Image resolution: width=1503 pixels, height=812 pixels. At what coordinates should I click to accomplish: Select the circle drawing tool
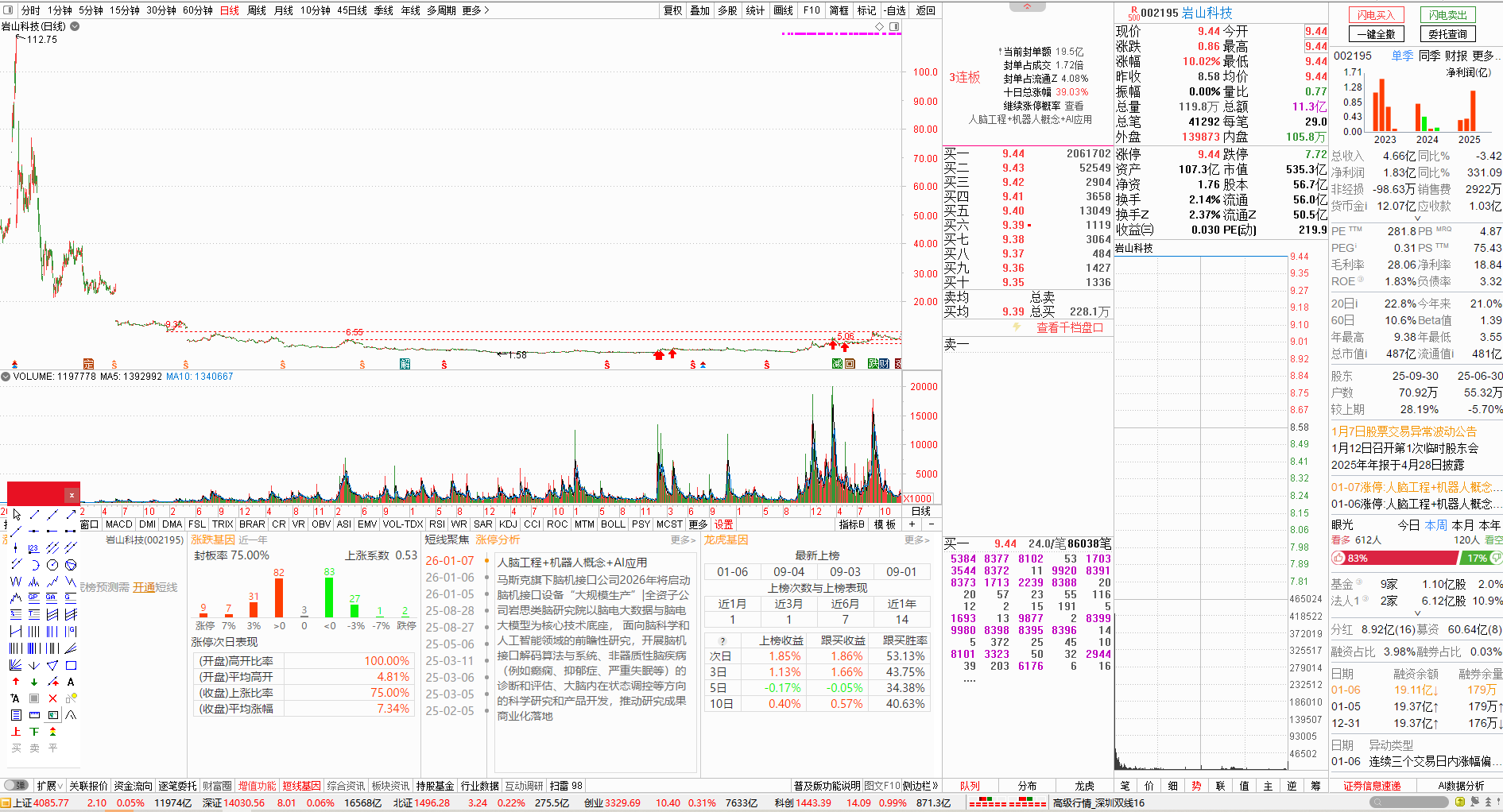(x=52, y=565)
